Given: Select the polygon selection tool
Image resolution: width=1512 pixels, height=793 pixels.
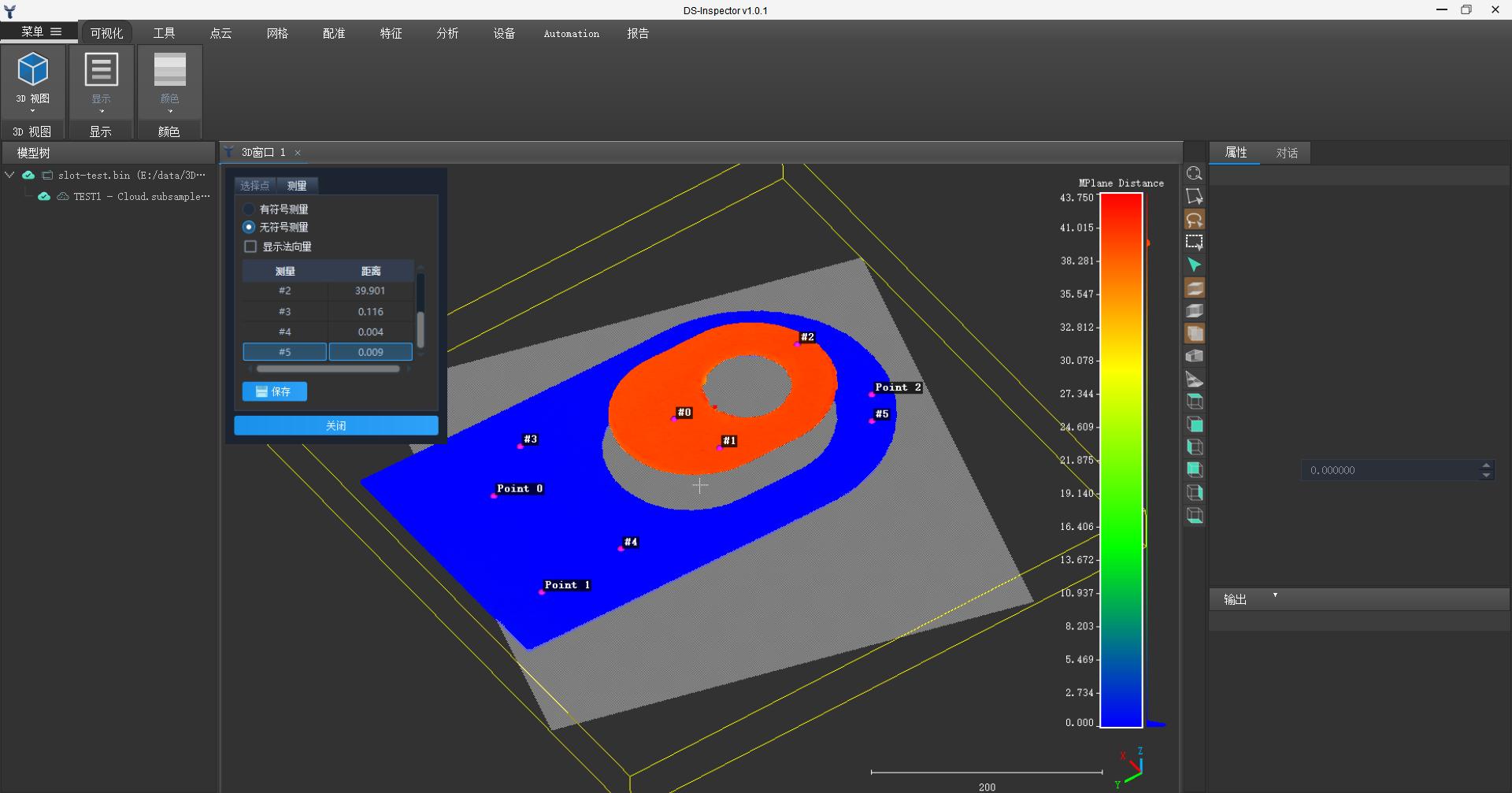Looking at the screenshot, I should [x=1194, y=197].
